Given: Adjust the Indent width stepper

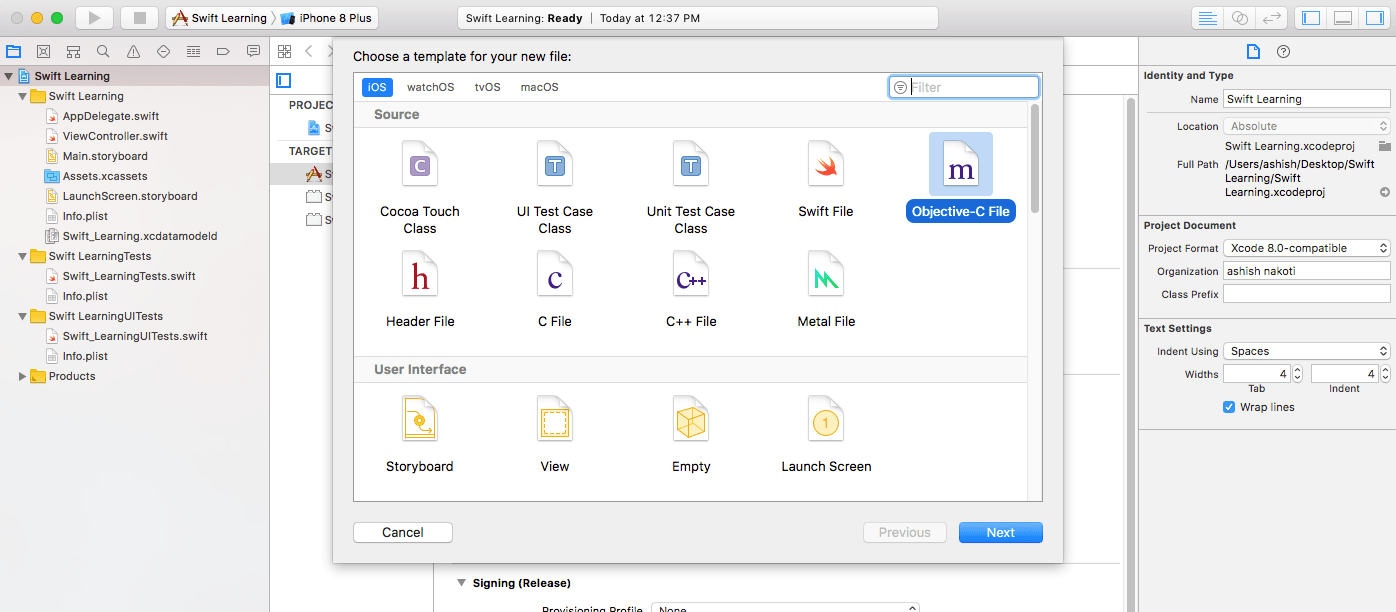Looking at the screenshot, I should point(1385,374).
